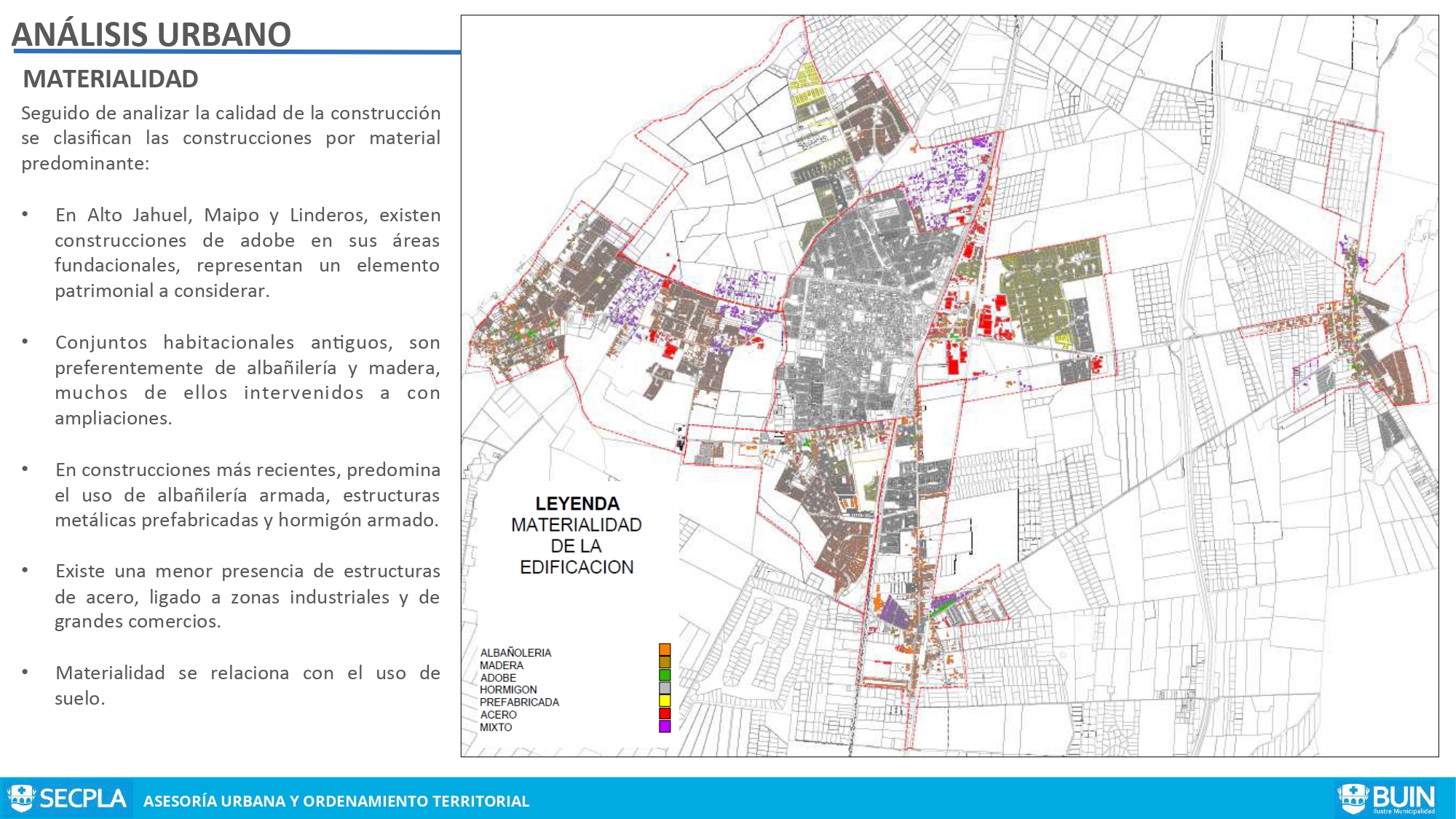1456x819 pixels.
Task: Click 'MATERIALIDAD DE LA EDIFICACION' legend title
Action: [x=577, y=546]
